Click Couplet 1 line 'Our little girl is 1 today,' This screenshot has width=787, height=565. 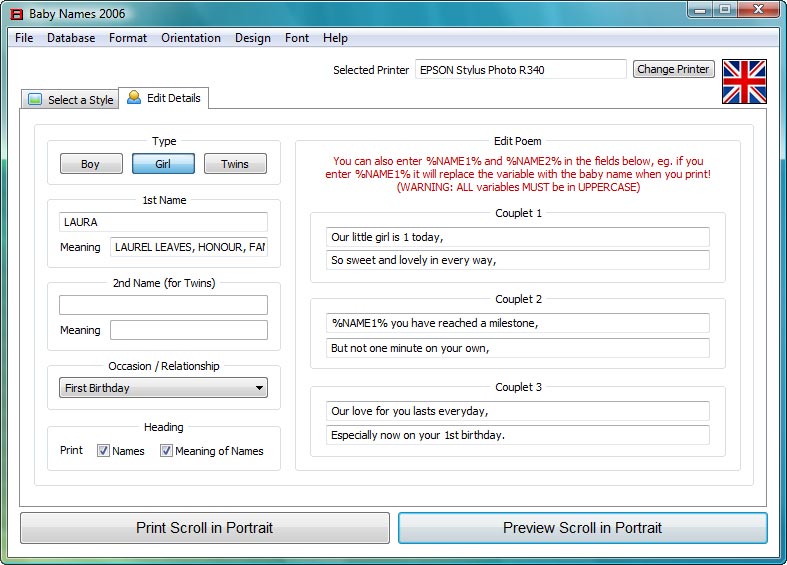[517, 237]
